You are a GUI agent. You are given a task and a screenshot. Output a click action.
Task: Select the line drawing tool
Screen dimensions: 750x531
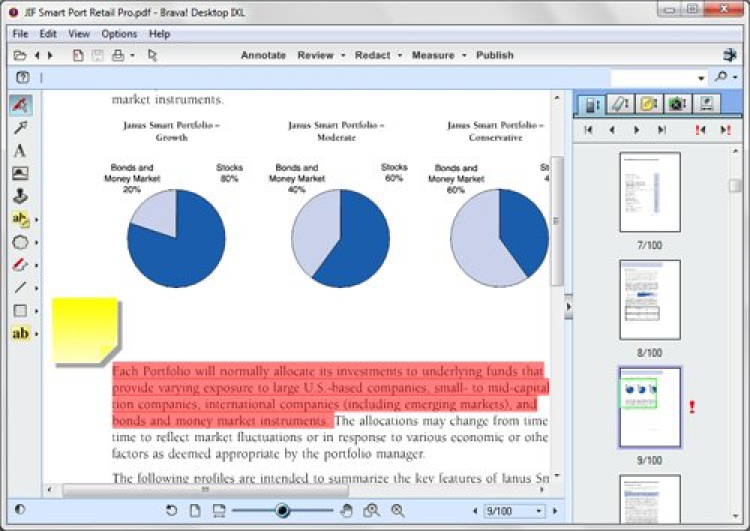[20, 288]
